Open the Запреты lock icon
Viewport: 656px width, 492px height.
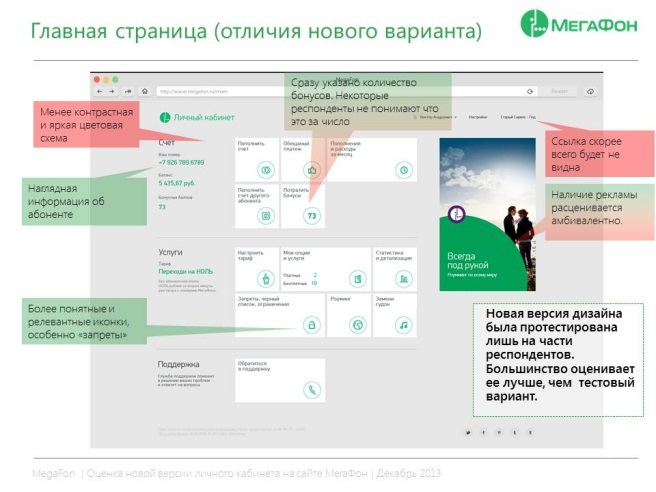pos(312,325)
